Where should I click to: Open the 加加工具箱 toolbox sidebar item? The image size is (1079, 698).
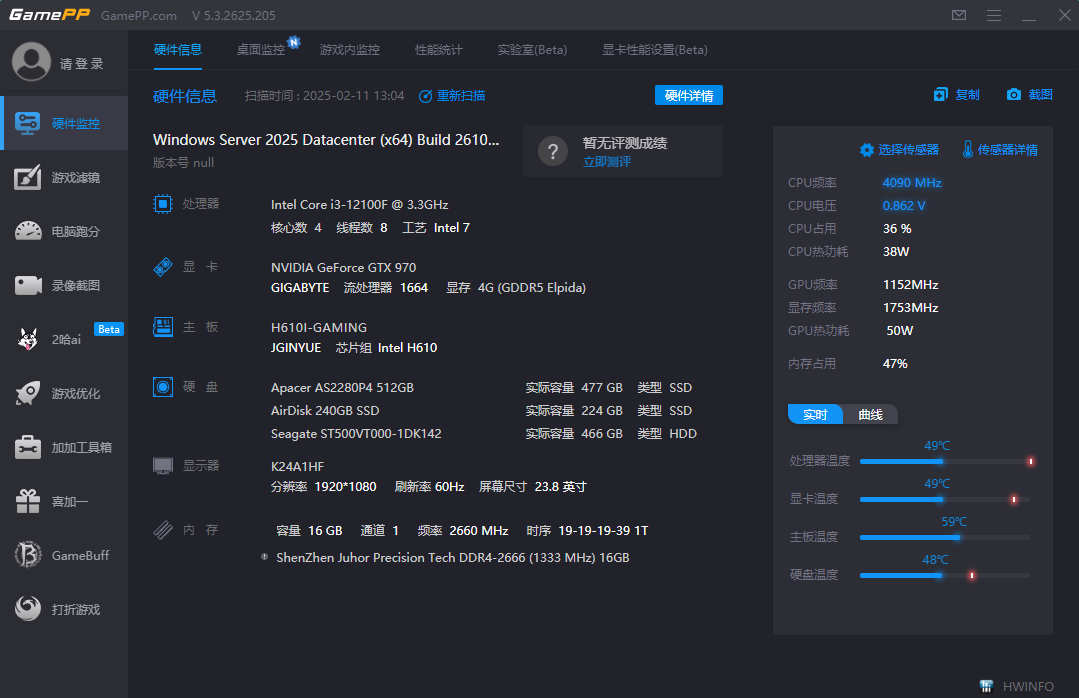64,447
